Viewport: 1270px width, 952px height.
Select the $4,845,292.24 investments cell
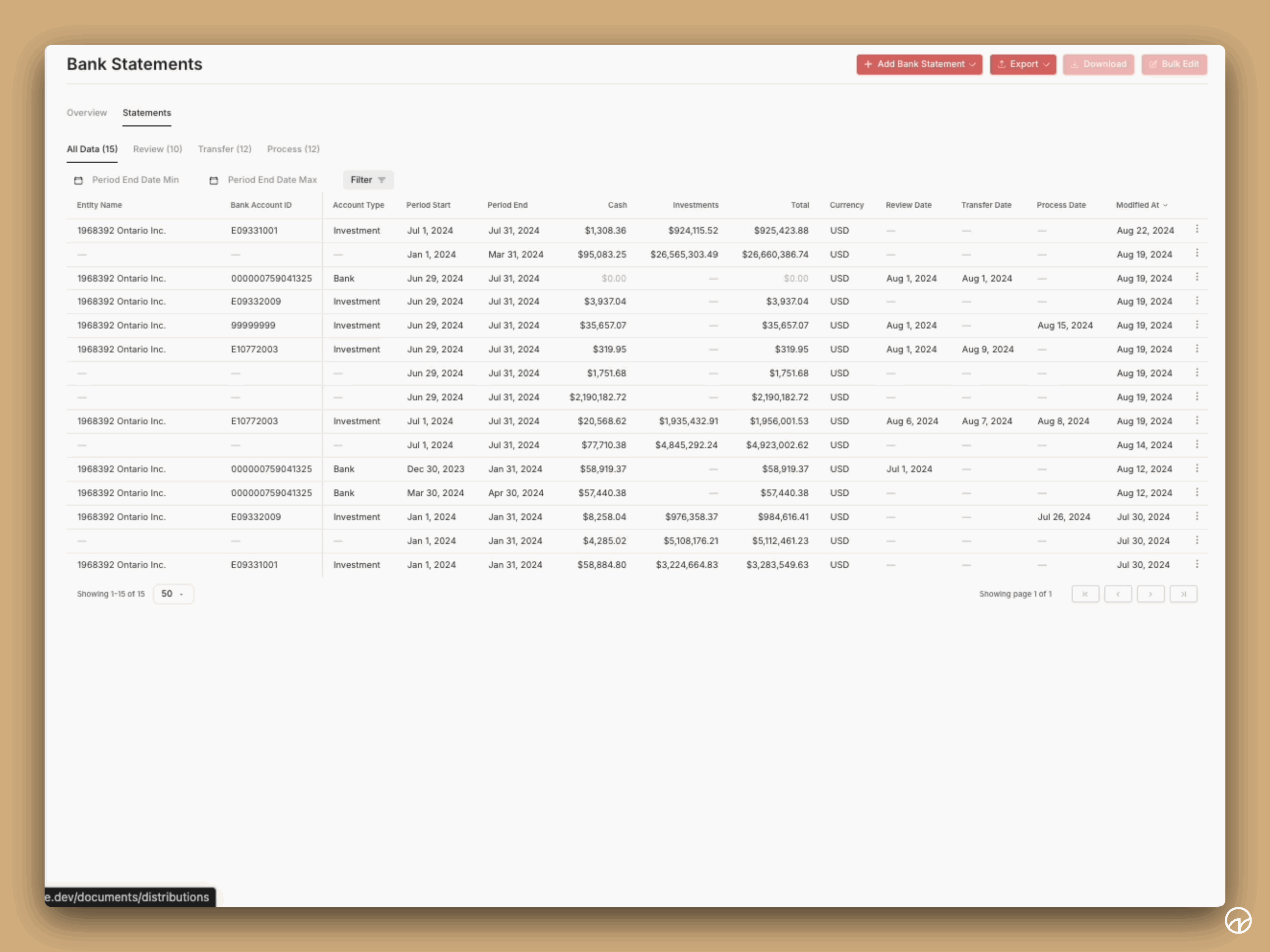tap(687, 445)
